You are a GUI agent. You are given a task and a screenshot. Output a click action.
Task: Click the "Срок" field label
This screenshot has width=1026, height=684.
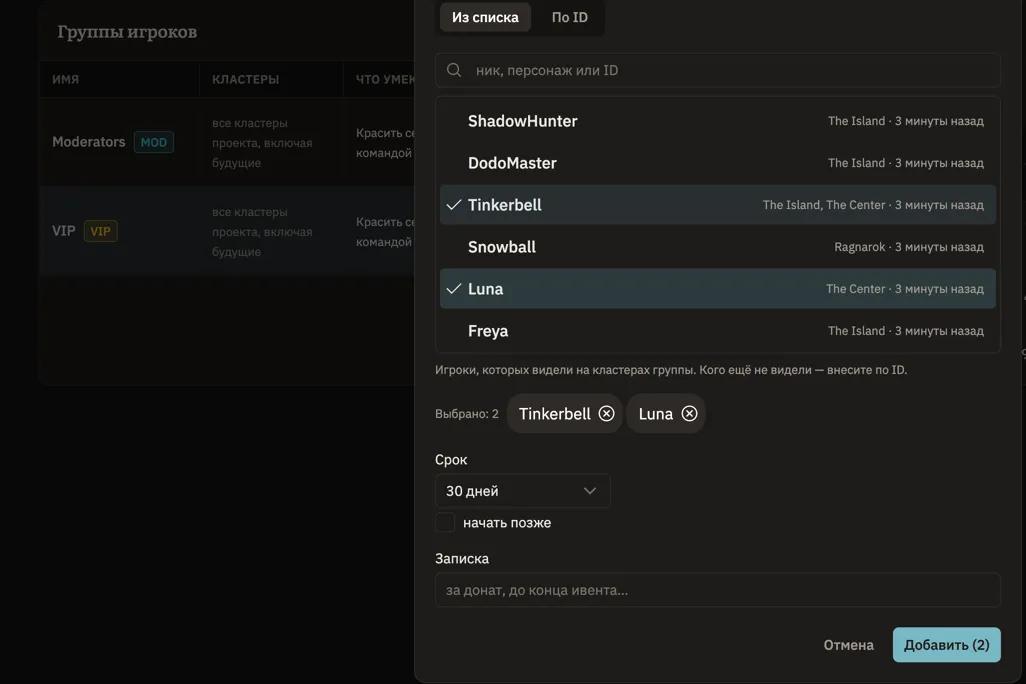pos(451,459)
